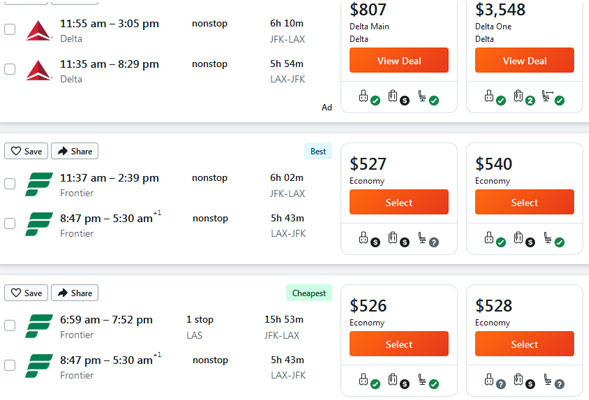Save the Best Frontier nonstop itinerary
Viewport: 589px width, 400px height.
coord(26,151)
